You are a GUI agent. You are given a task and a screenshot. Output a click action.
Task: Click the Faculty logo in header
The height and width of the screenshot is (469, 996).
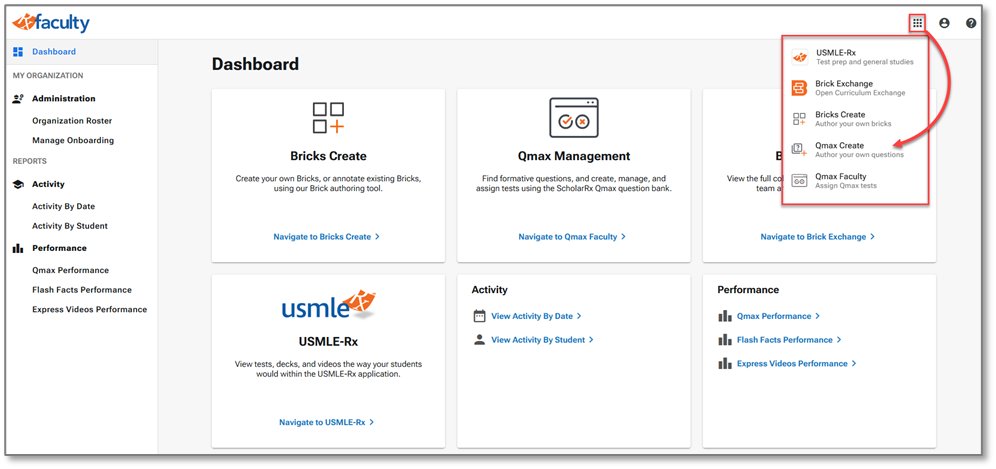tap(51, 22)
